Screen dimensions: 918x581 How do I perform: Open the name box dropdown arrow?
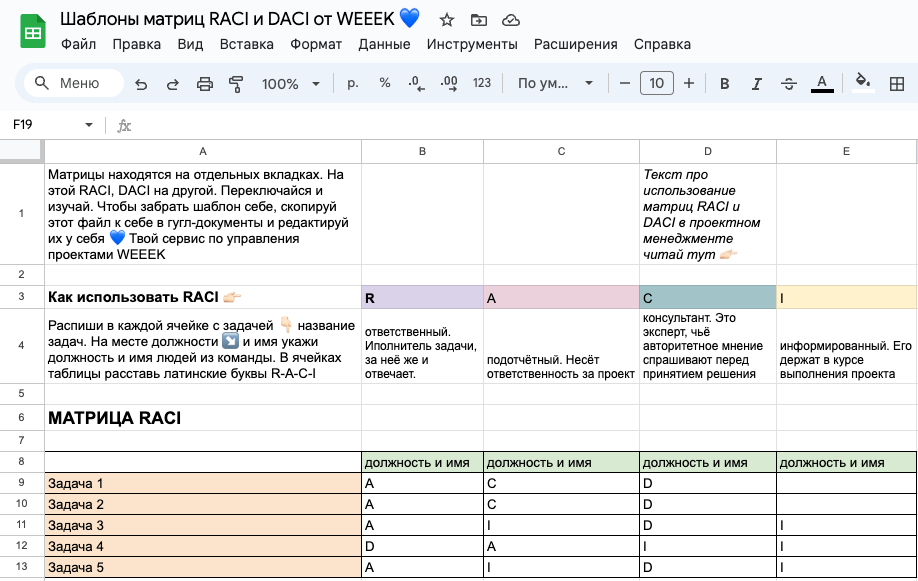pos(89,125)
